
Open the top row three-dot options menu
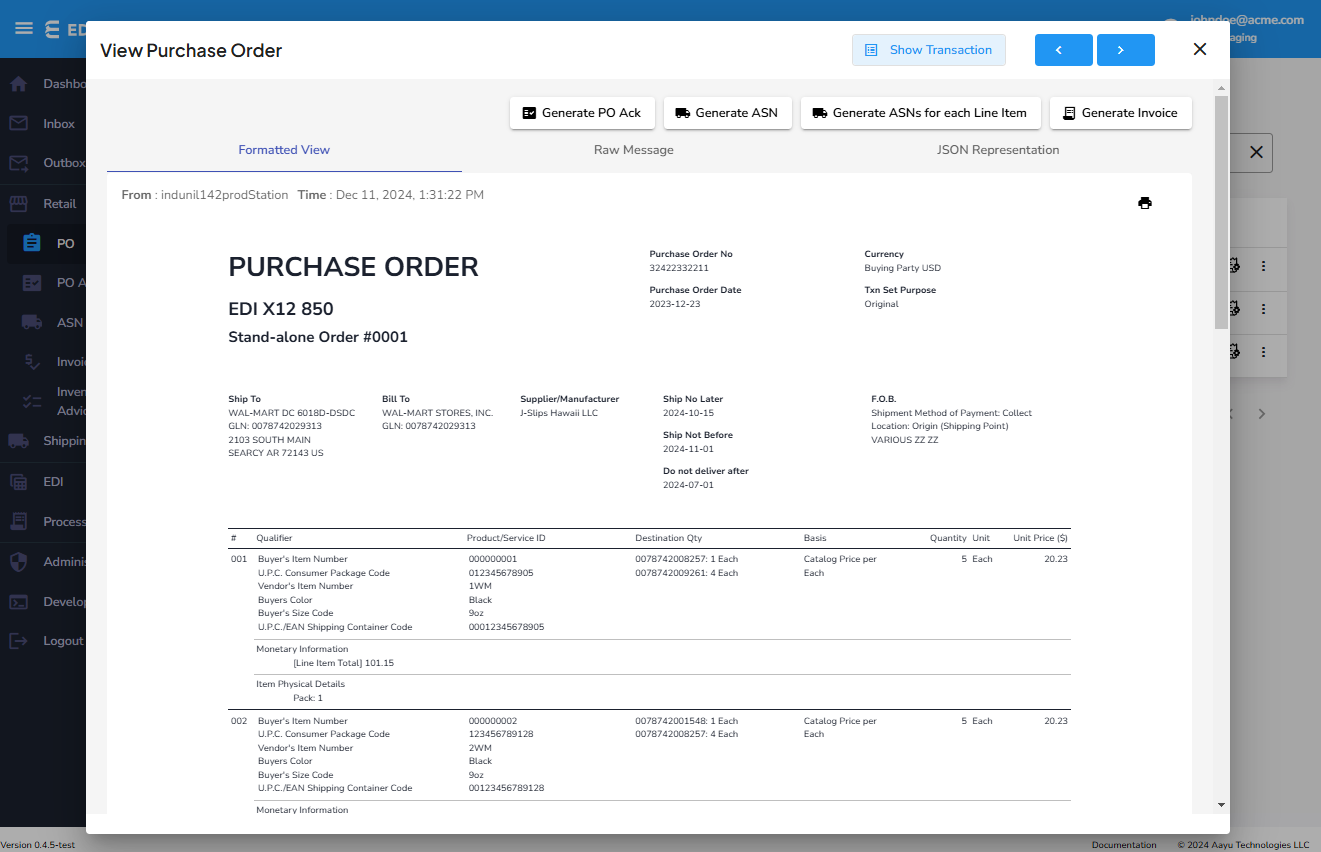tap(1262, 266)
